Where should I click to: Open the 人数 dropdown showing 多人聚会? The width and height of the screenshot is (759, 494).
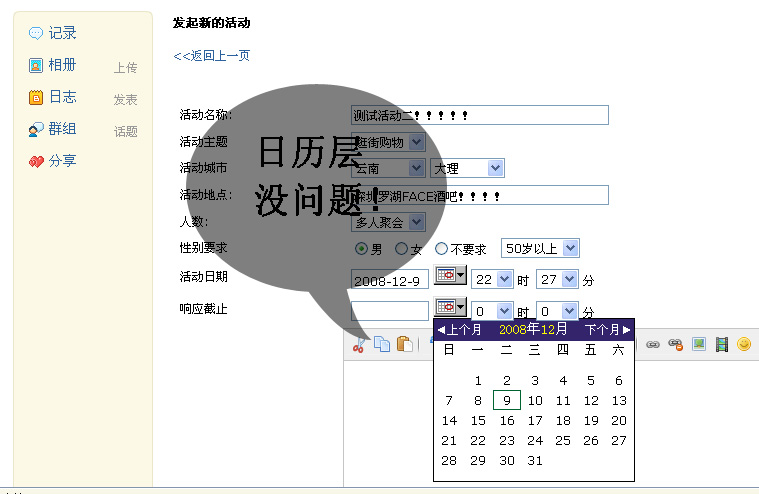pos(388,222)
